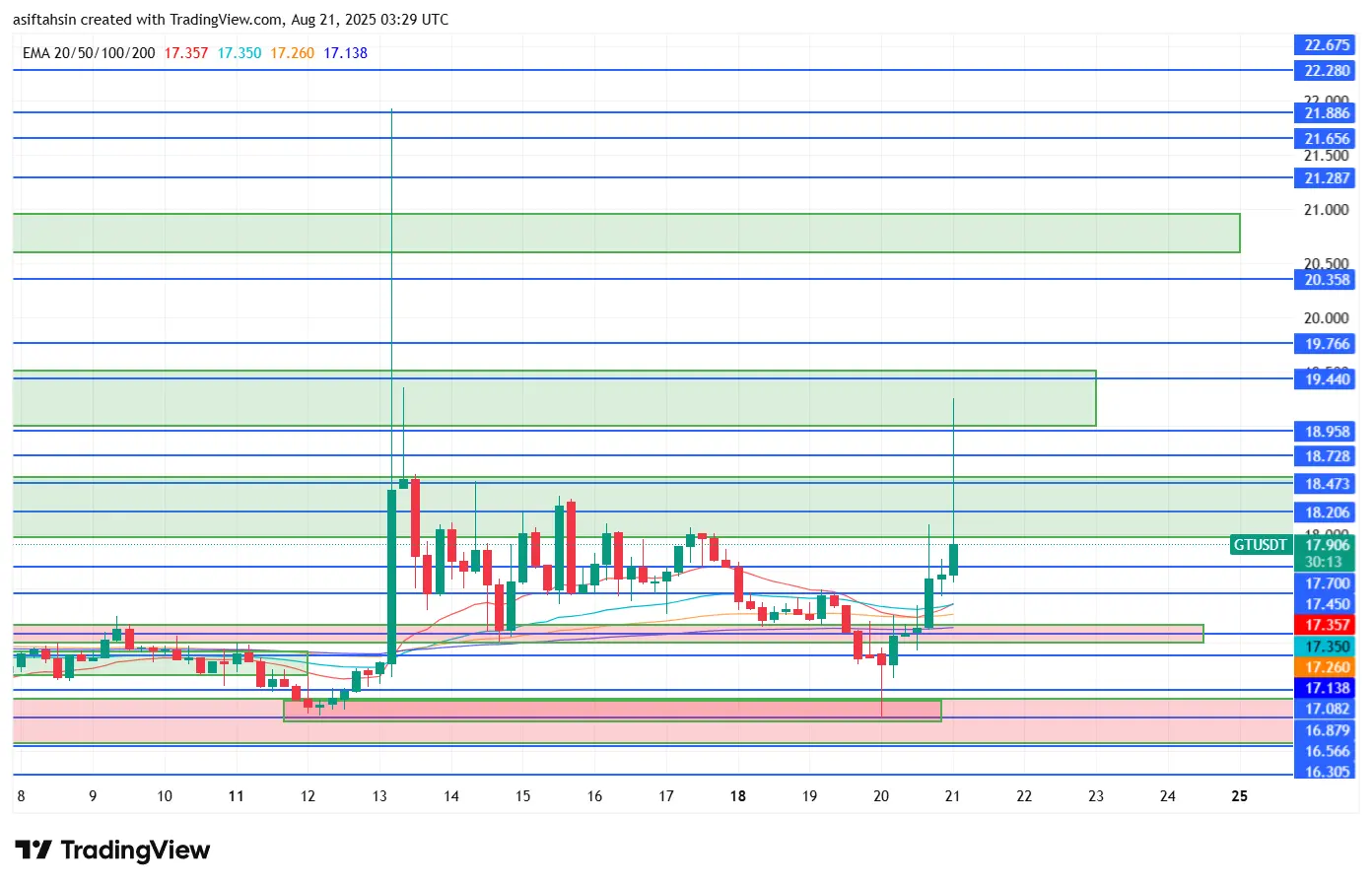Click the 22.280 price level label

coord(1326,71)
